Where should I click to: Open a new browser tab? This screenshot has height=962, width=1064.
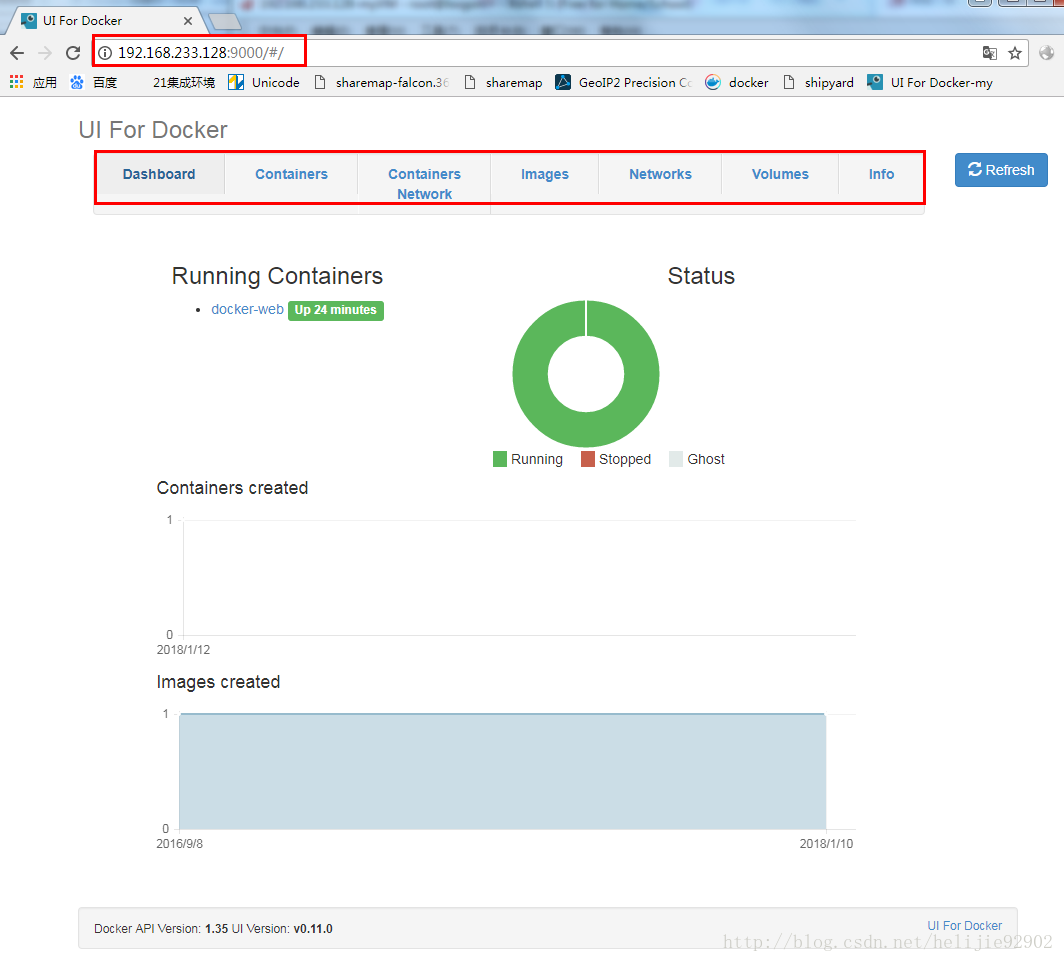(225, 22)
